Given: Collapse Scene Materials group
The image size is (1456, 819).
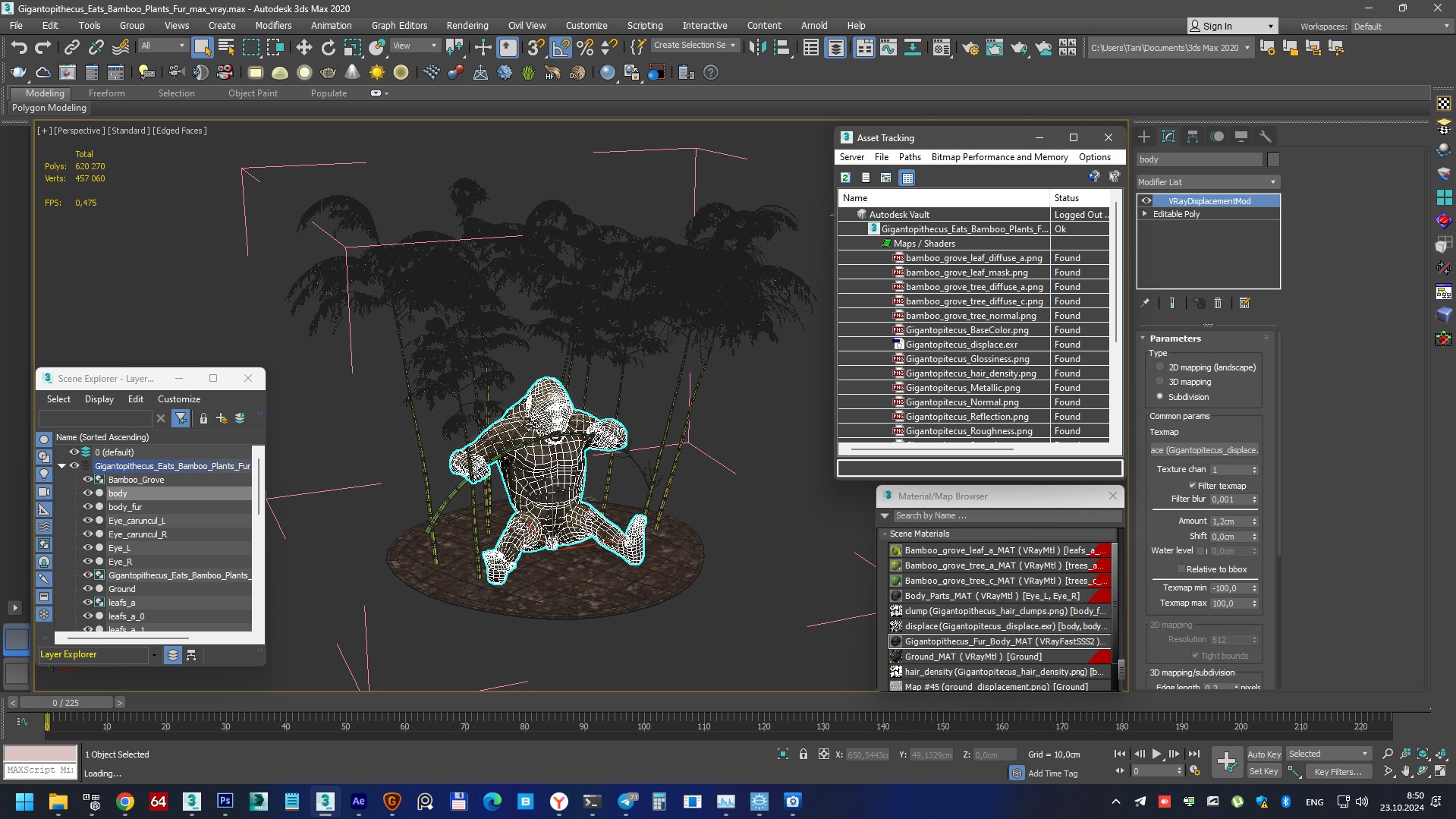Looking at the screenshot, I should [885, 534].
